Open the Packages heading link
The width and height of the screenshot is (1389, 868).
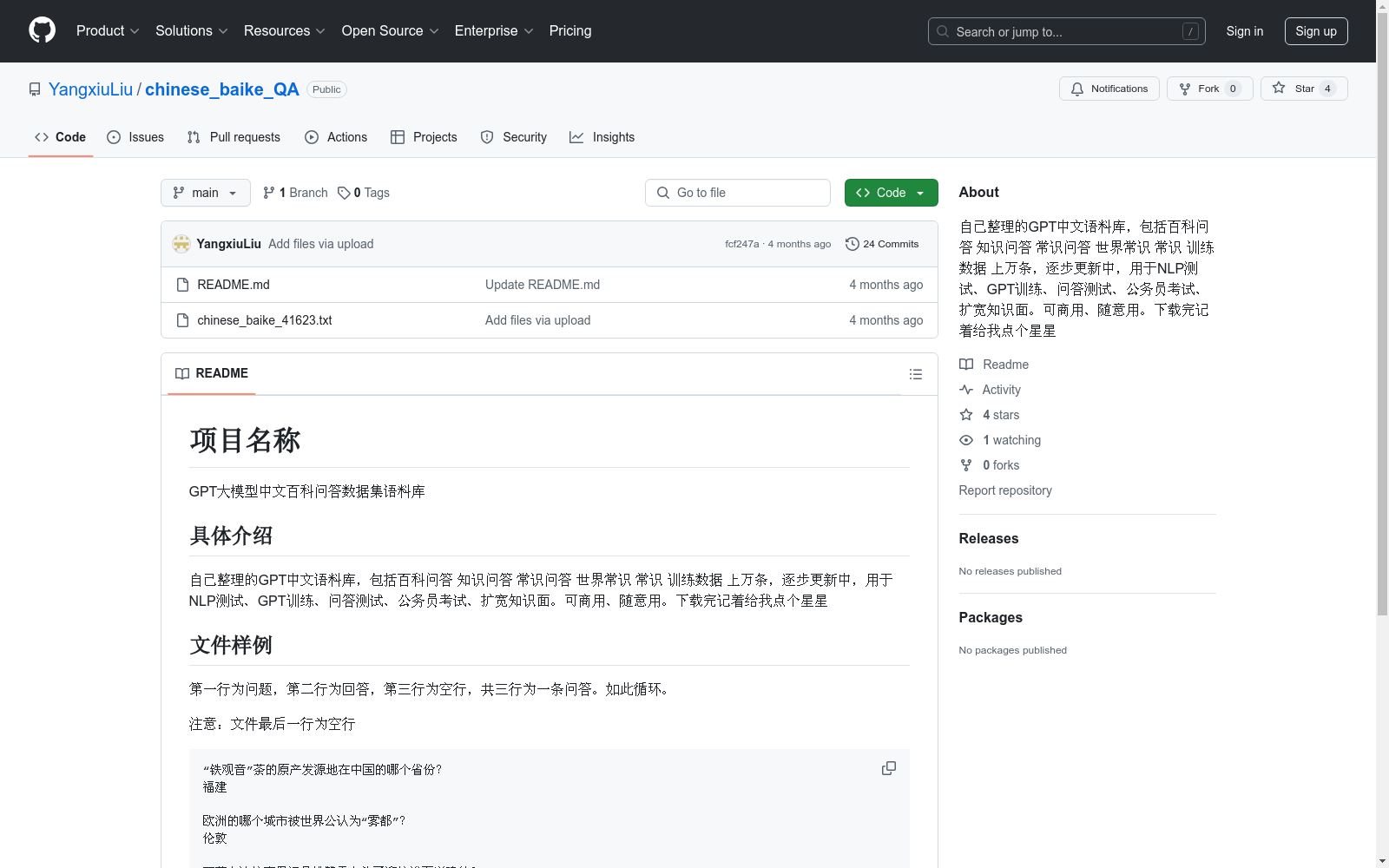point(991,617)
